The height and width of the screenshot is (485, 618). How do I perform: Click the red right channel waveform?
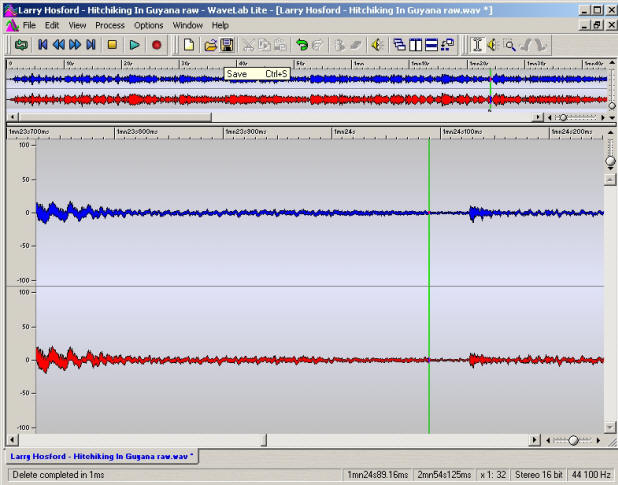(319, 360)
